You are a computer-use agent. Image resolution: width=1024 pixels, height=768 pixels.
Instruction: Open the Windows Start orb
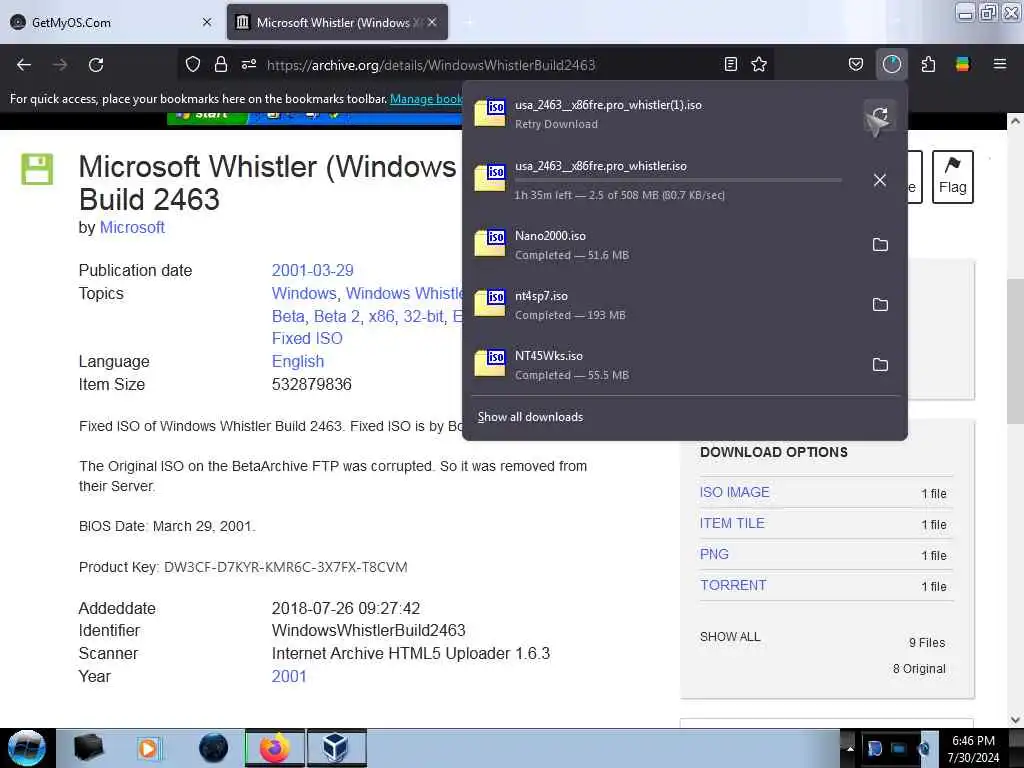click(27, 748)
